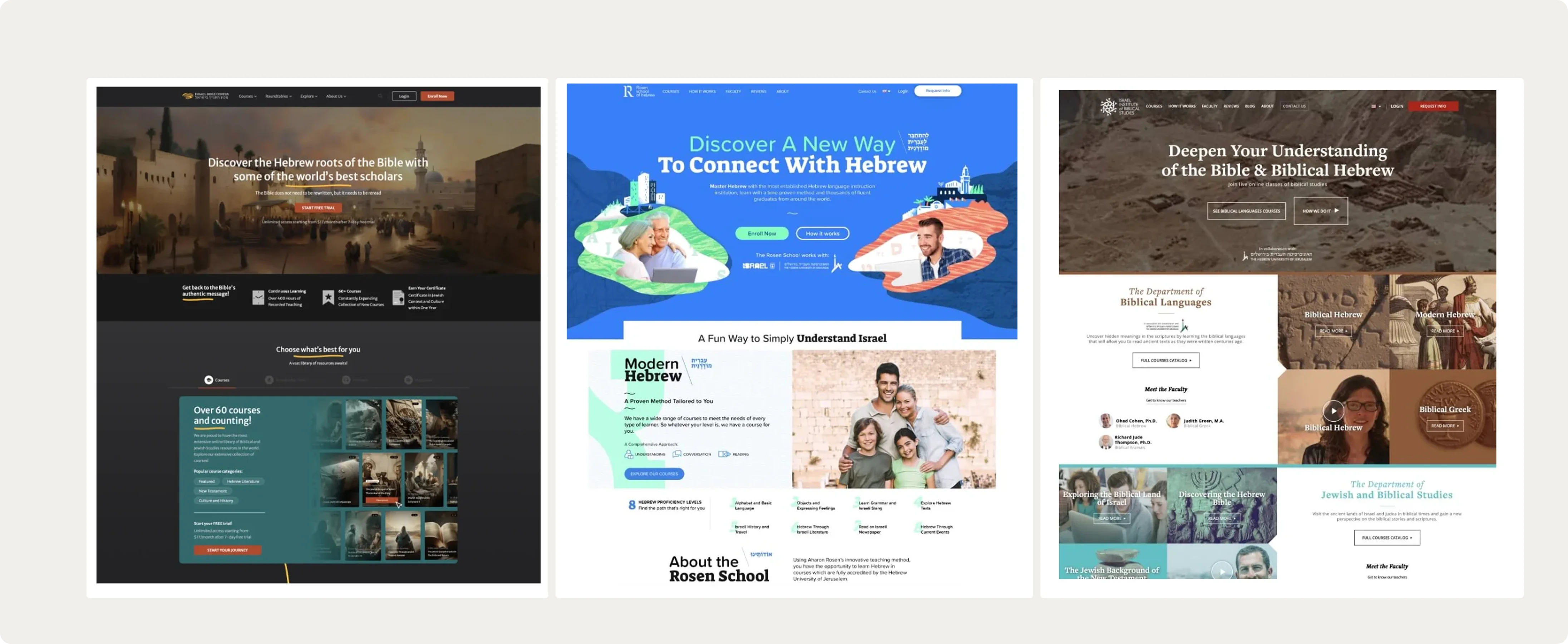Click Full Courses Catalog under Jewish and Biblical Studies

(x=1387, y=538)
